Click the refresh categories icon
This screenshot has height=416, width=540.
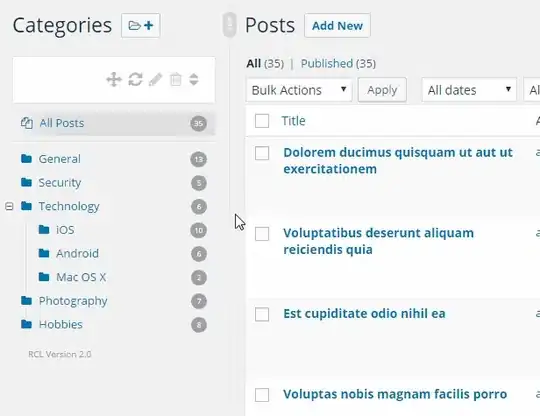pos(135,80)
